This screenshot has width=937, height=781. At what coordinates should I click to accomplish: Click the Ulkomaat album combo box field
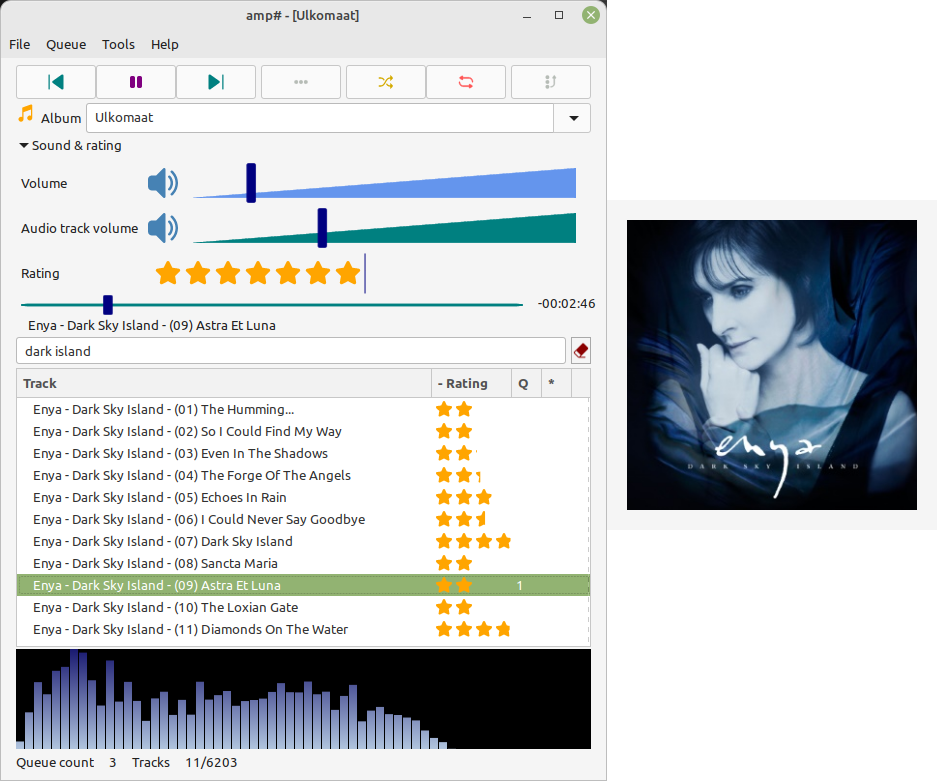[320, 118]
